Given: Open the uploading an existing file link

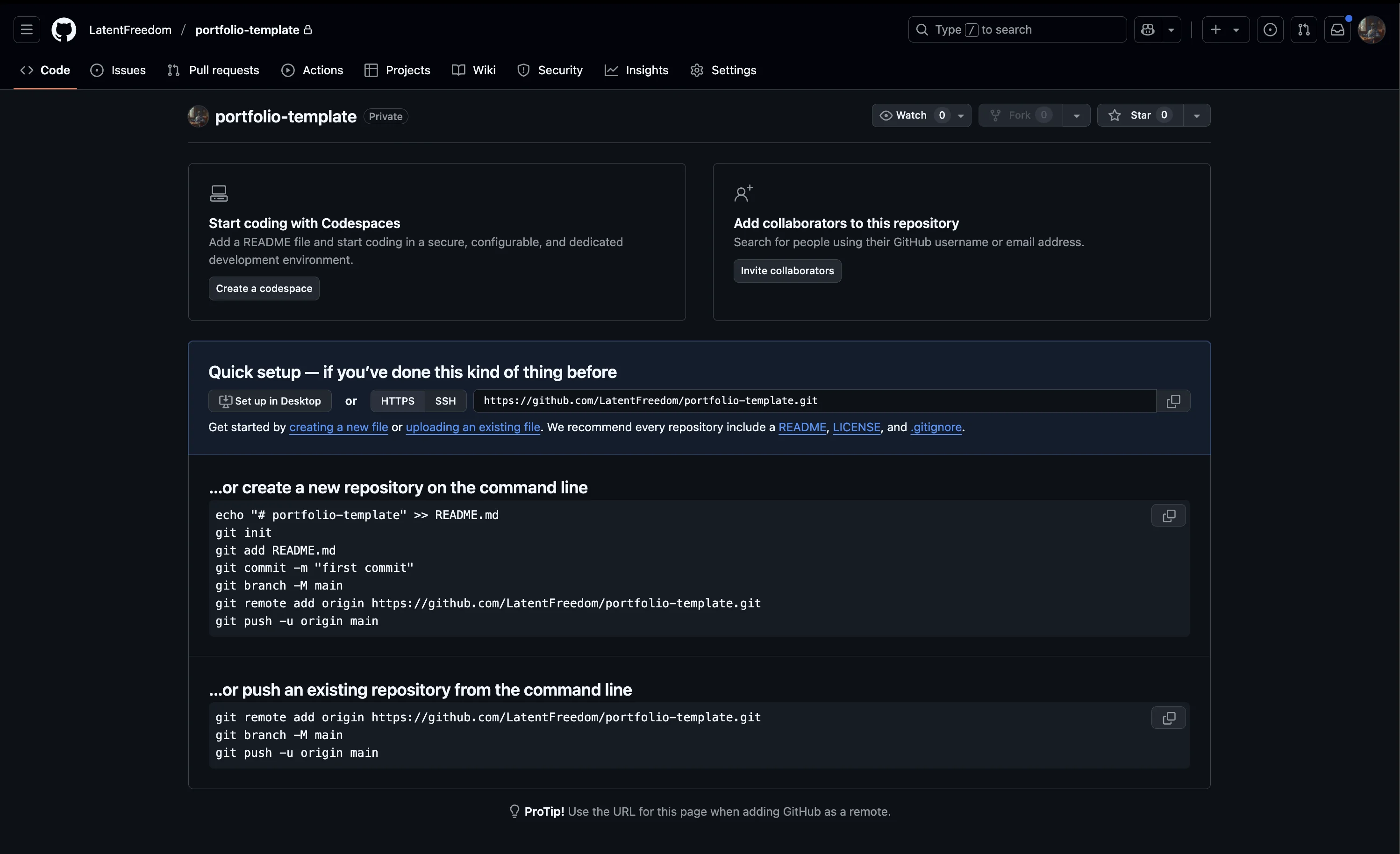Looking at the screenshot, I should (473, 427).
